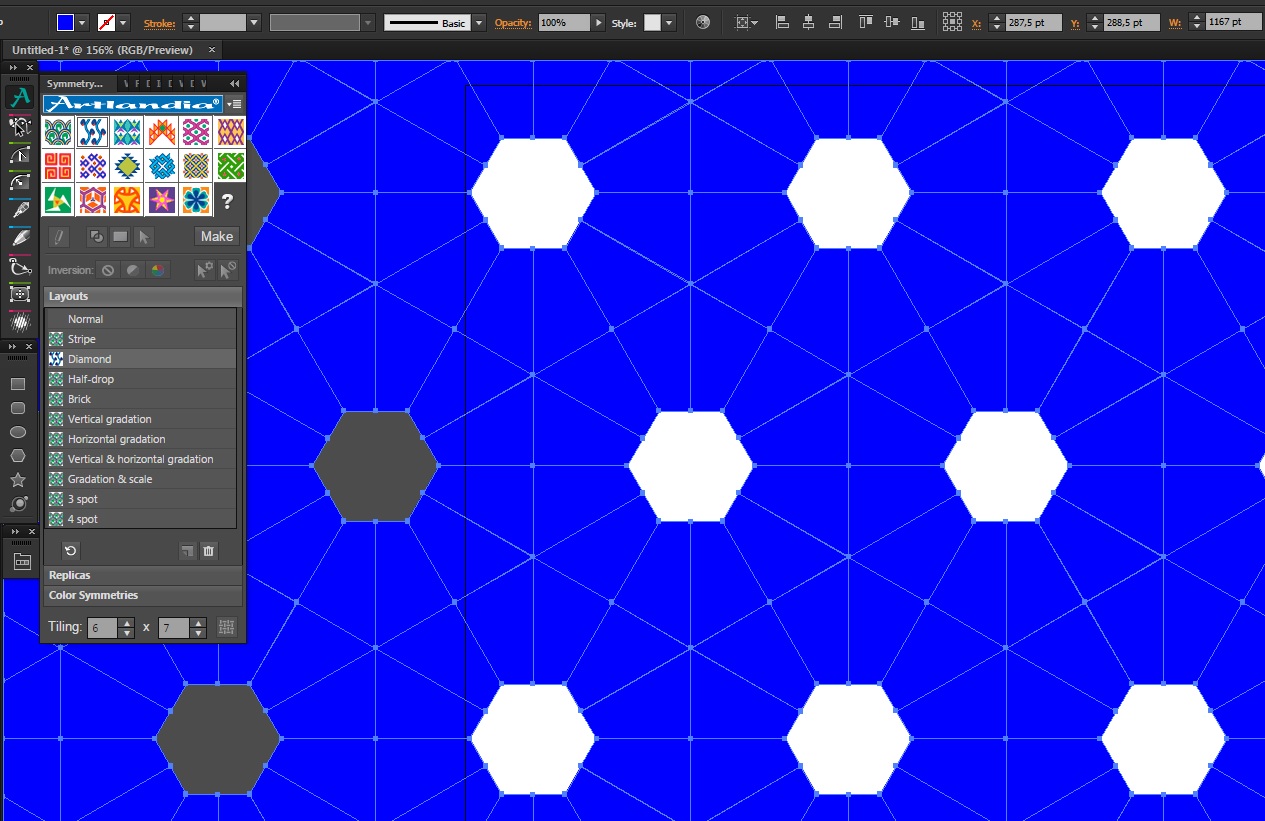Select the Star shape tool

(18, 480)
